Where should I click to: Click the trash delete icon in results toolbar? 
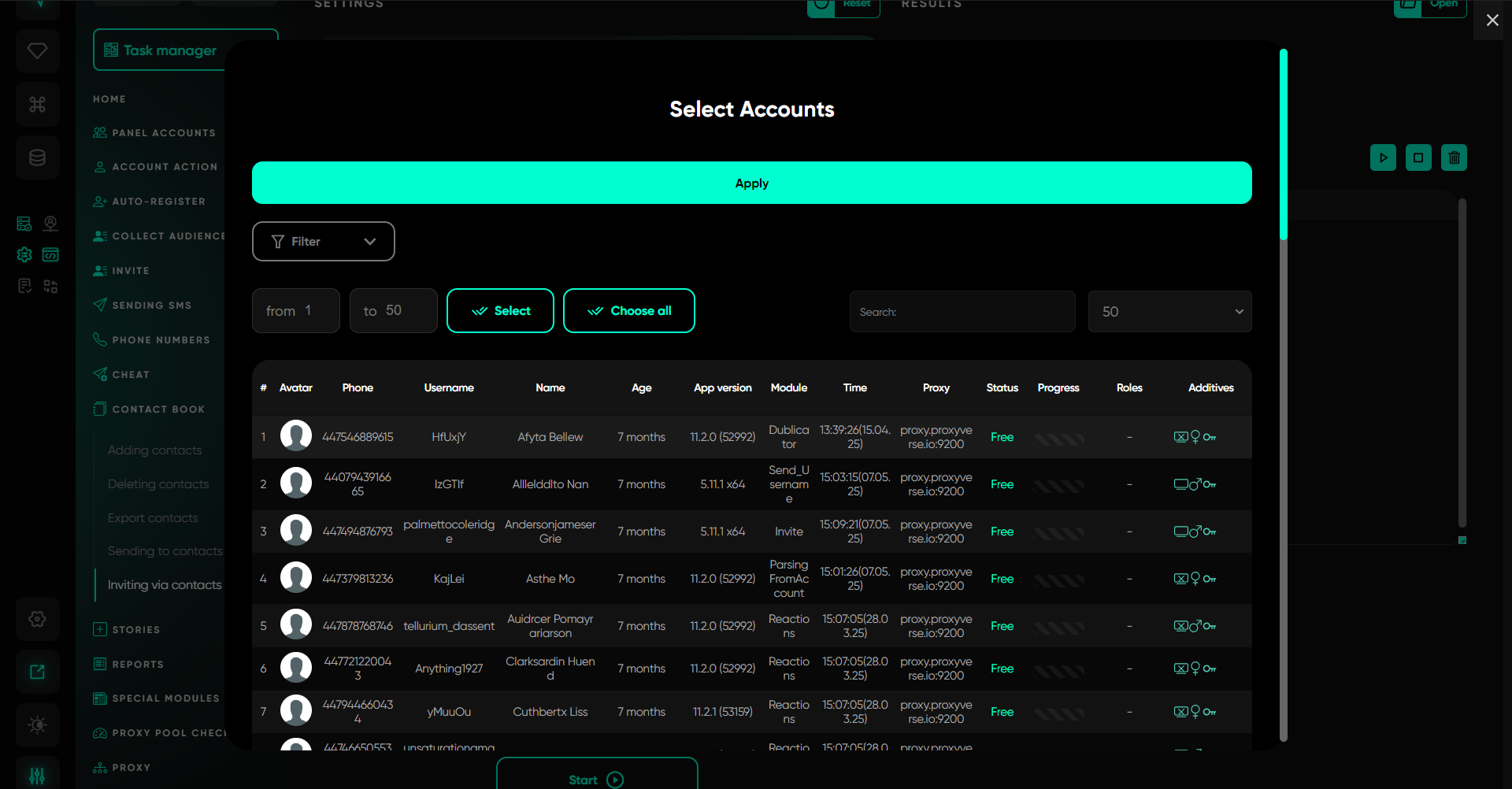click(x=1454, y=157)
